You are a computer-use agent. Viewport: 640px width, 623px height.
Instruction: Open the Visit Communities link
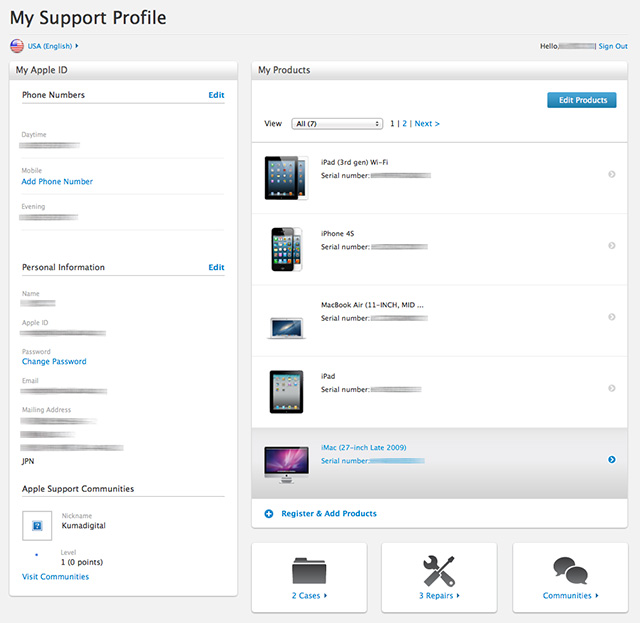(55, 577)
